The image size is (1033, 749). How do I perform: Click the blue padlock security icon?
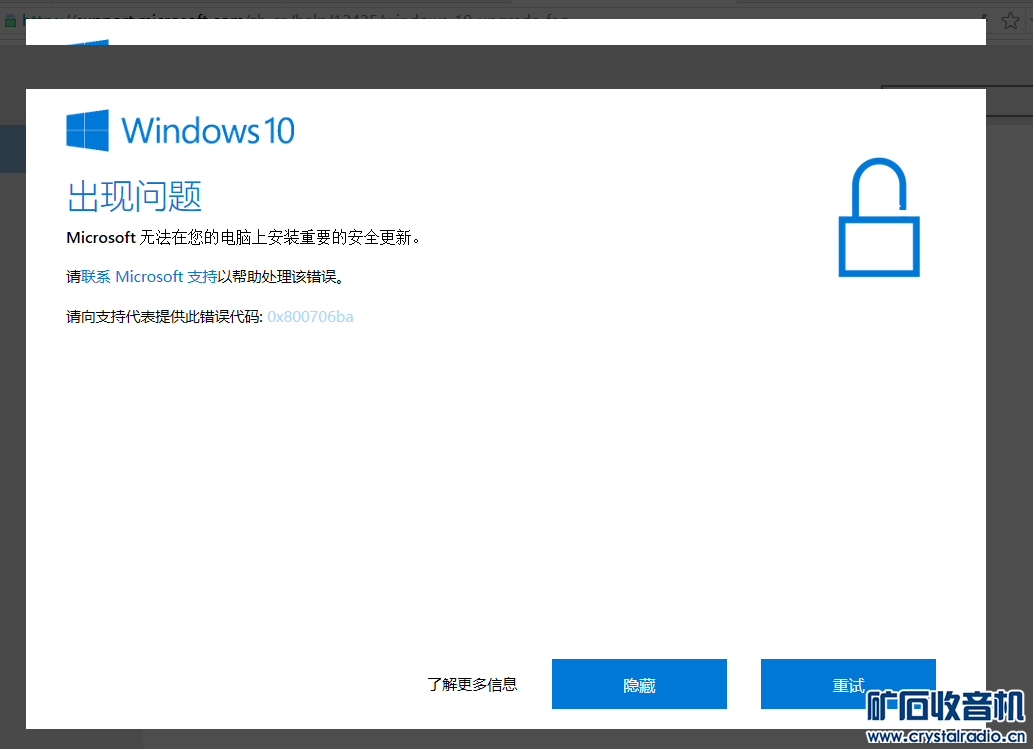click(x=879, y=217)
